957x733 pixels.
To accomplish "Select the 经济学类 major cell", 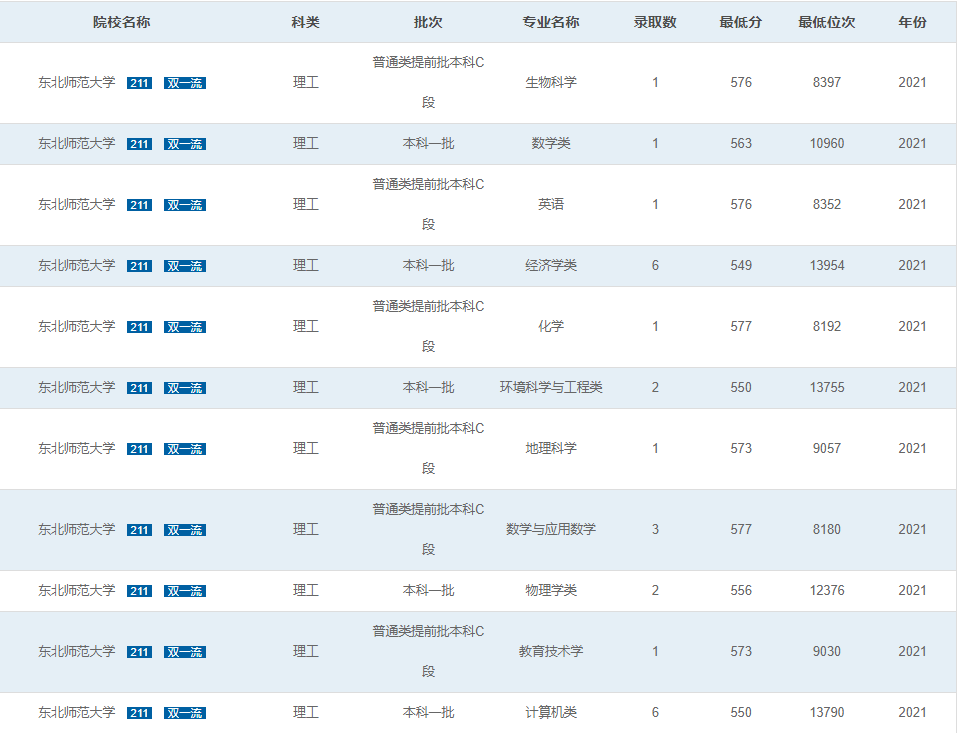I will click(551, 265).
